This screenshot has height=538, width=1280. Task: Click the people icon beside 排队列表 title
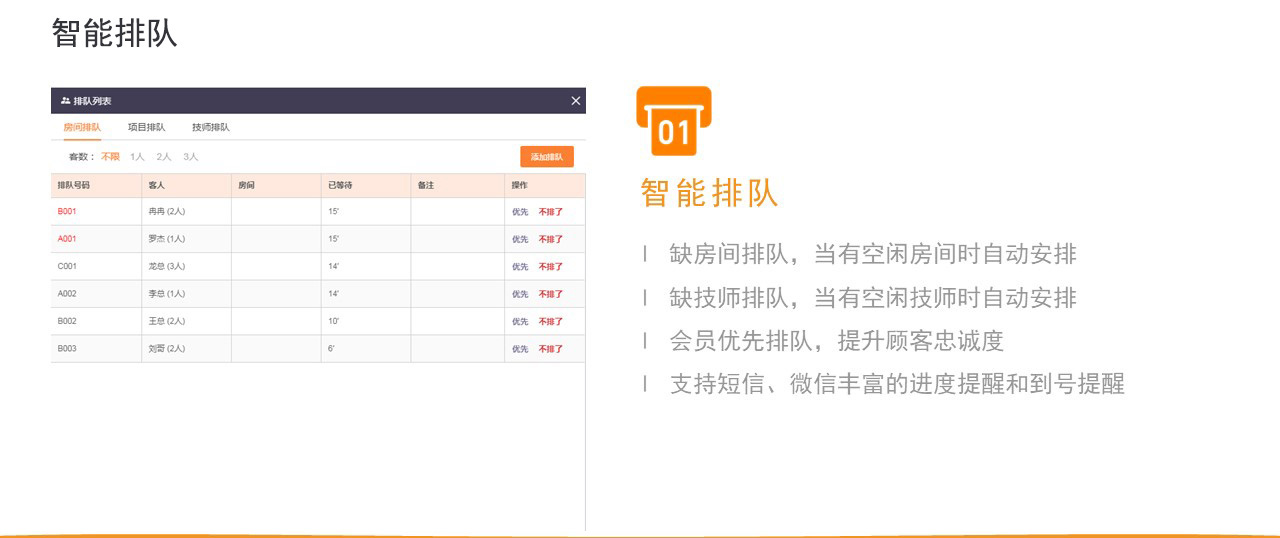pyautogui.click(x=65, y=101)
